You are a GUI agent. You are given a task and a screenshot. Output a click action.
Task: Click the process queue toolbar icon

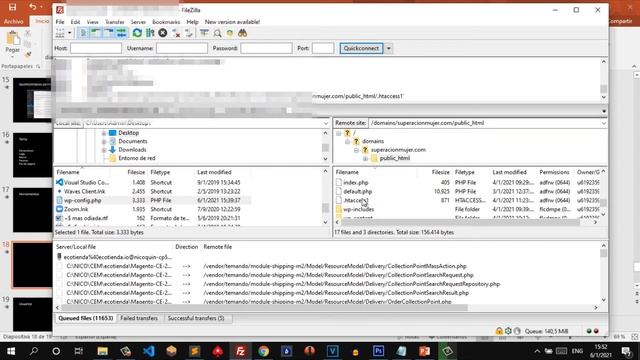click(x=150, y=33)
